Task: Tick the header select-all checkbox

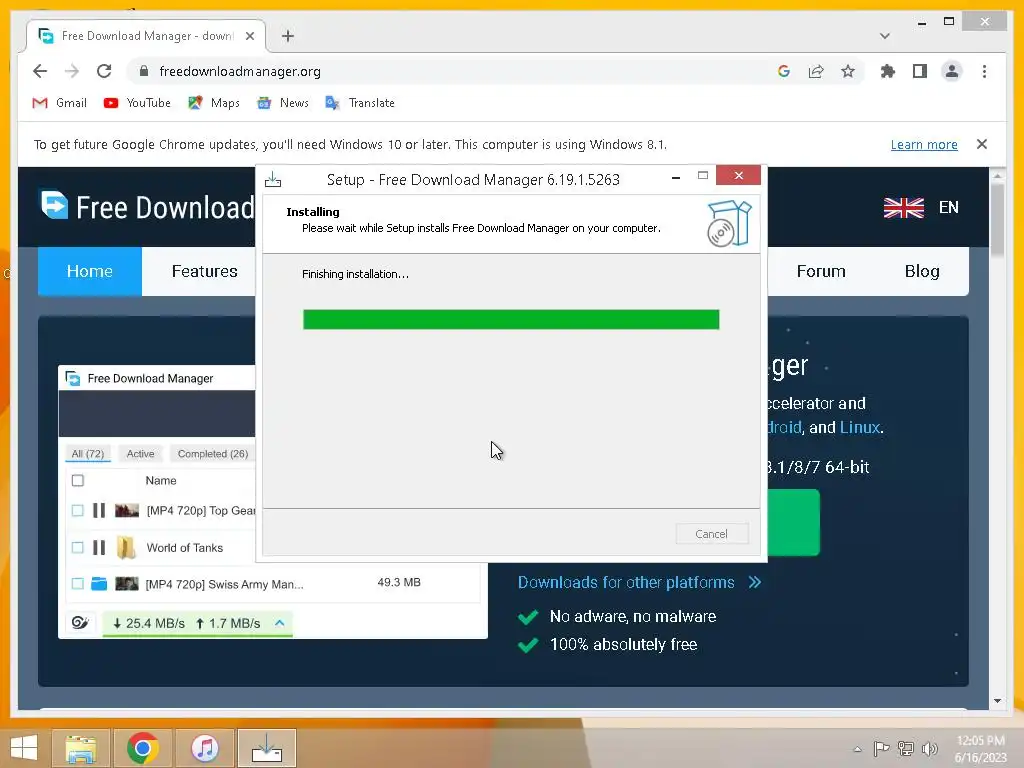Action: 78,481
